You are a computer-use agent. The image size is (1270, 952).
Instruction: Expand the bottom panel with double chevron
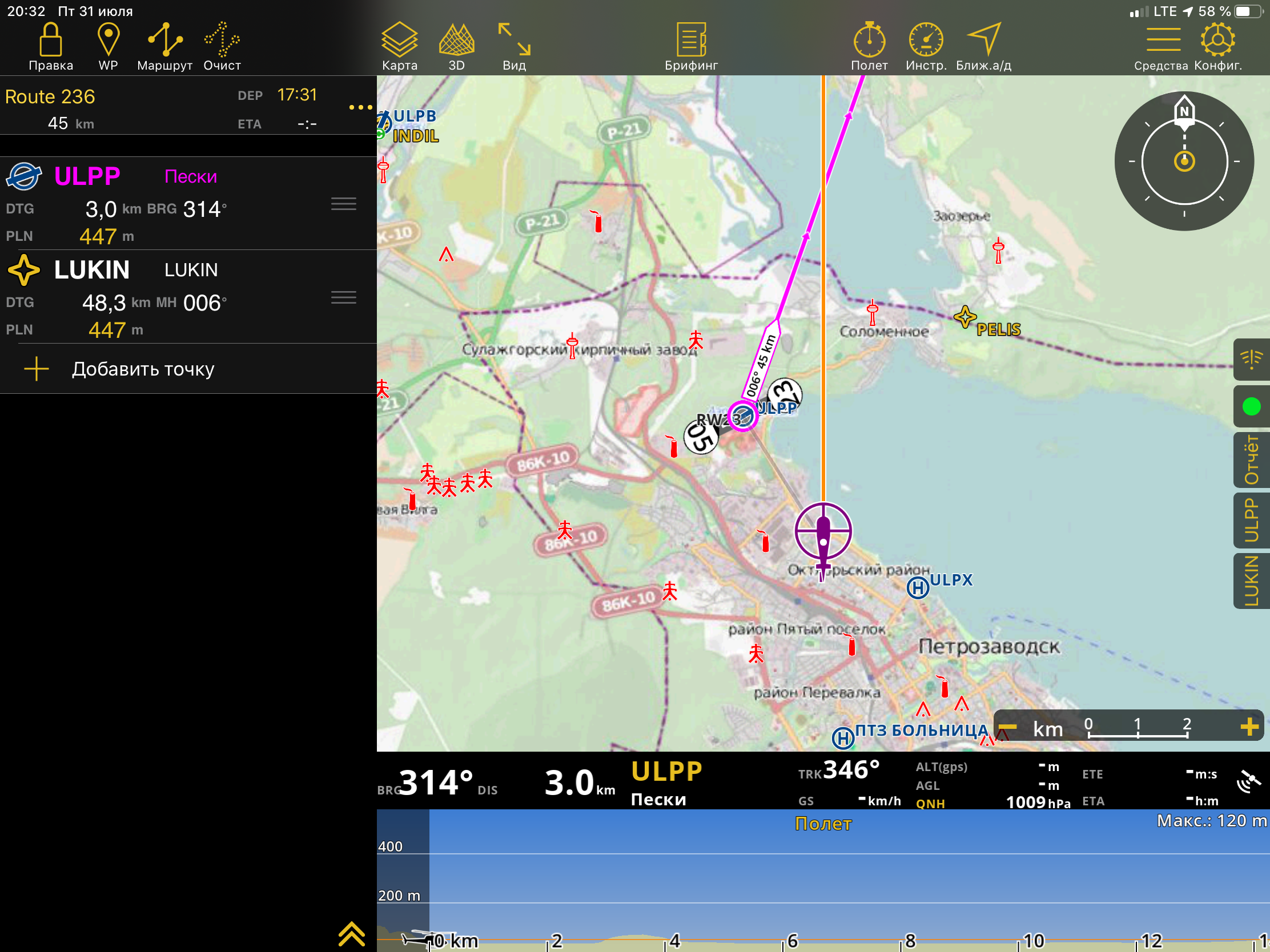[351, 934]
